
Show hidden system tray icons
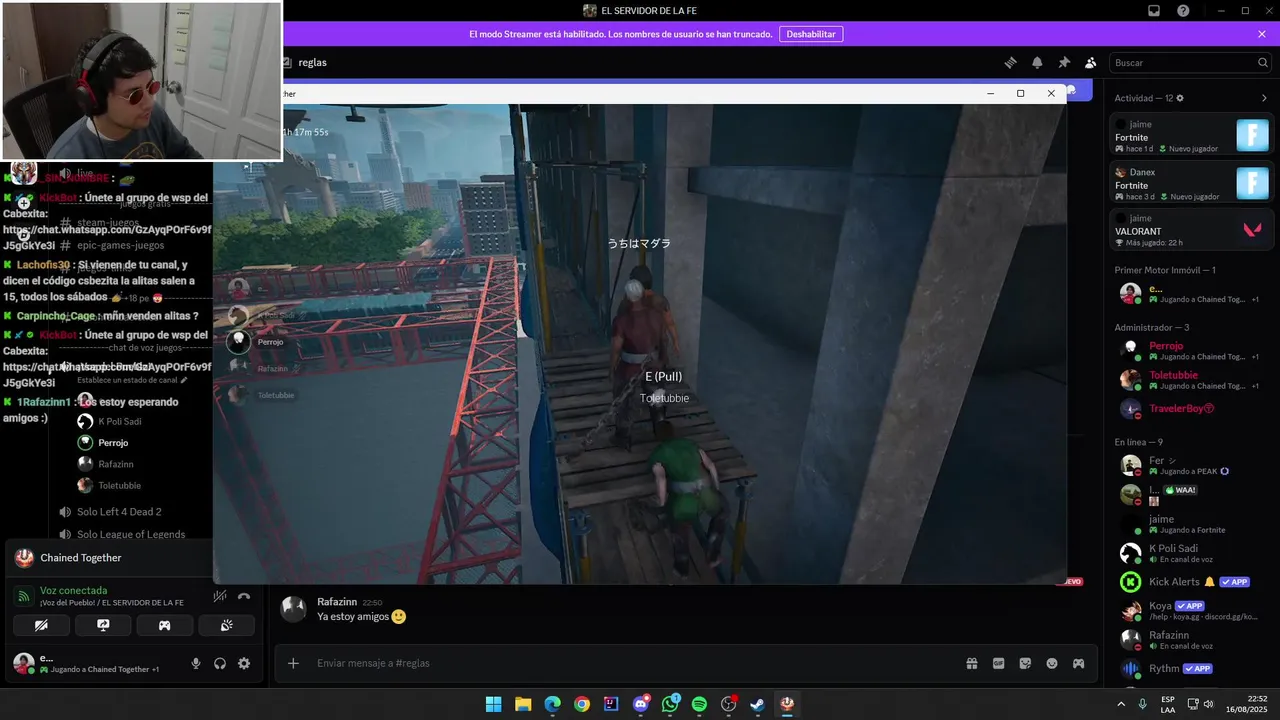pyautogui.click(x=1121, y=704)
